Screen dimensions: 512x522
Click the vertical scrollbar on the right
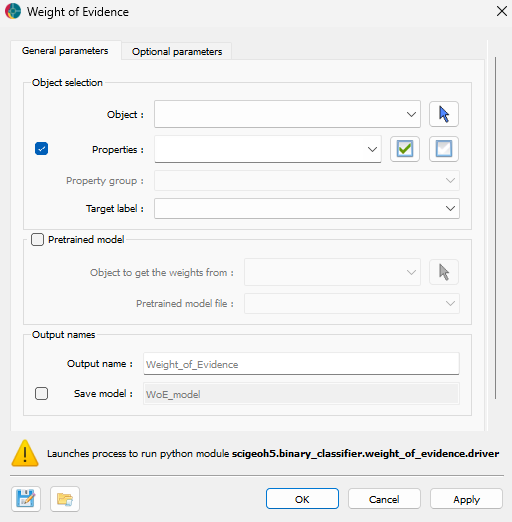coord(496,228)
